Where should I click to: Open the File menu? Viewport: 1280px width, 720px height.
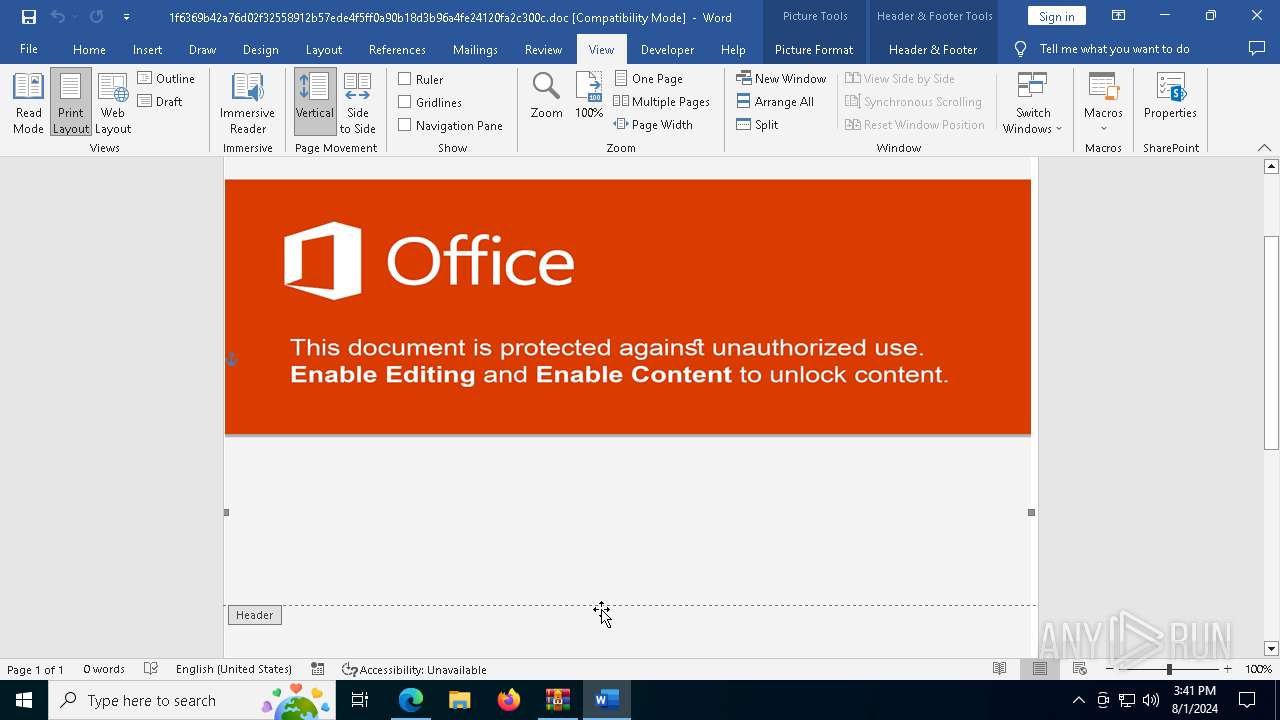(x=29, y=49)
